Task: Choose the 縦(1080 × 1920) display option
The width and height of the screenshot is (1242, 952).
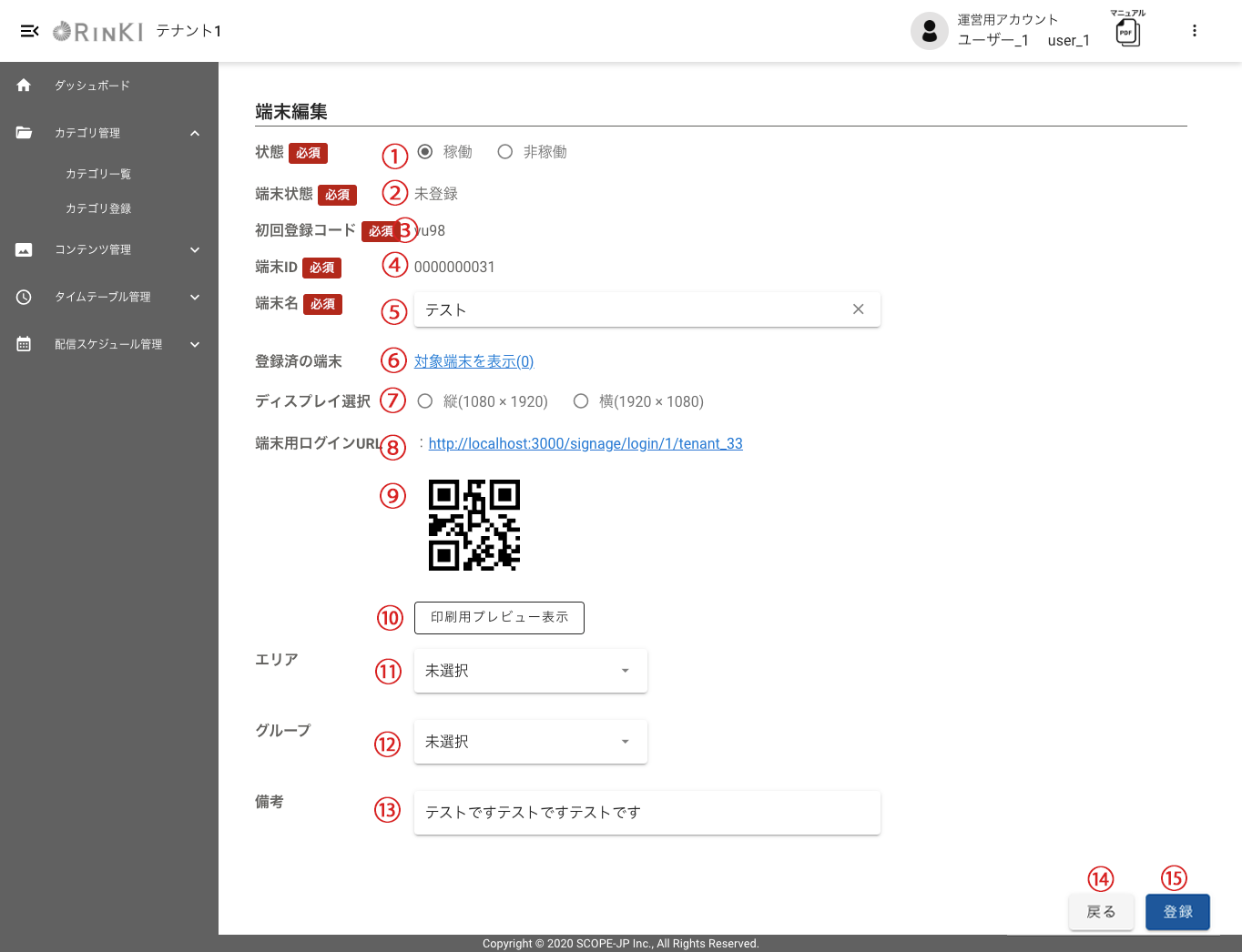Action: pyautogui.click(x=425, y=401)
